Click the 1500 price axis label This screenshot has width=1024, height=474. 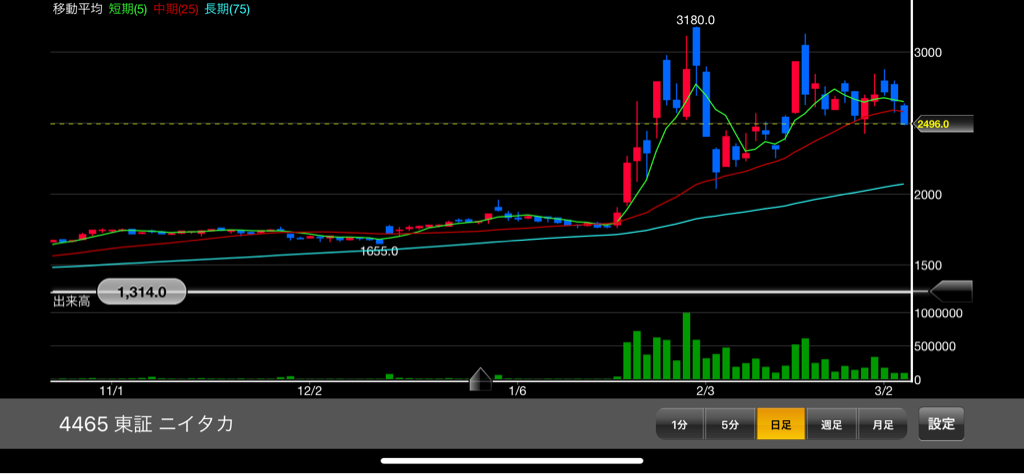(927, 265)
